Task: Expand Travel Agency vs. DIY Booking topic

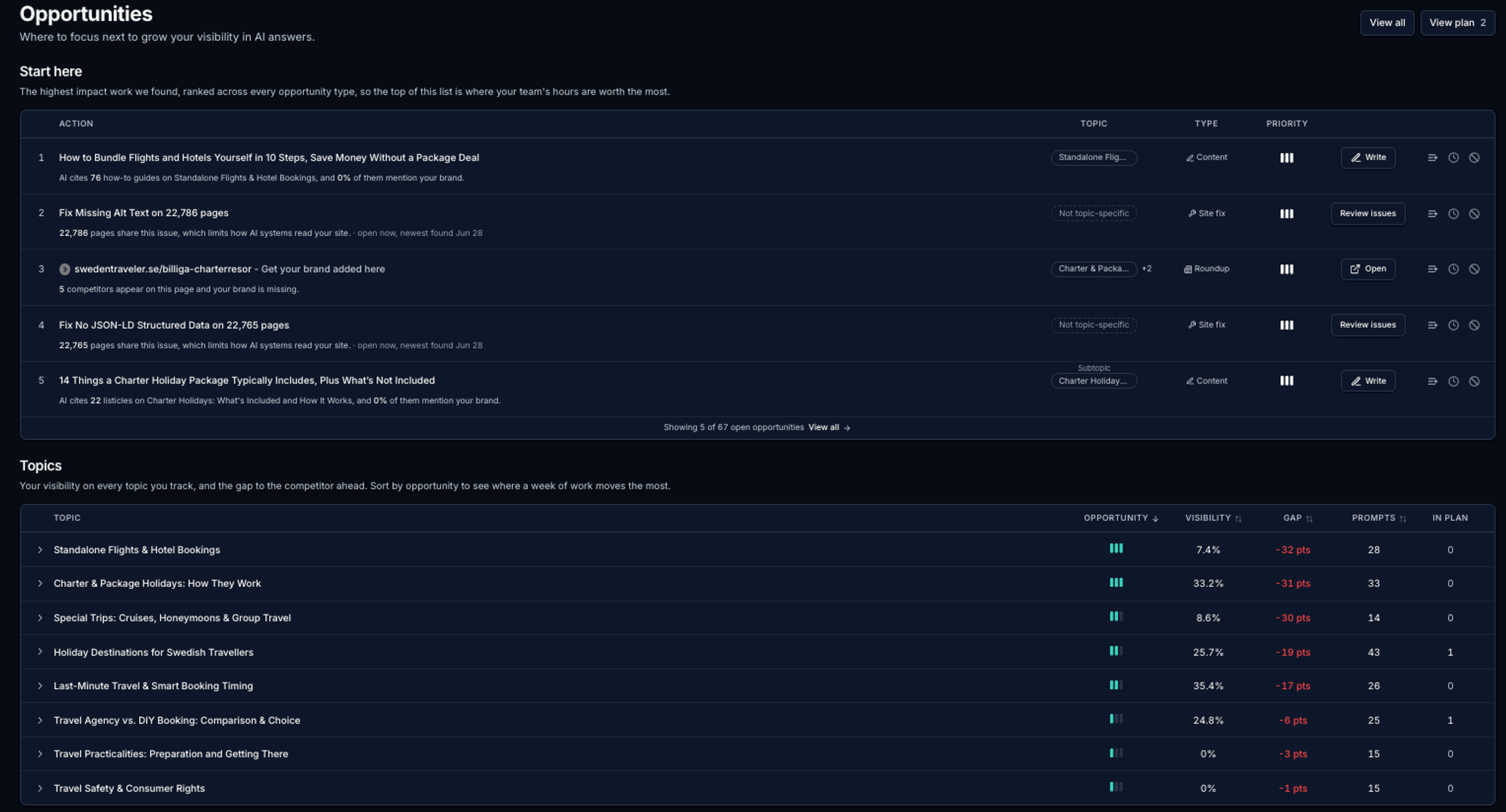Action: click(40, 720)
